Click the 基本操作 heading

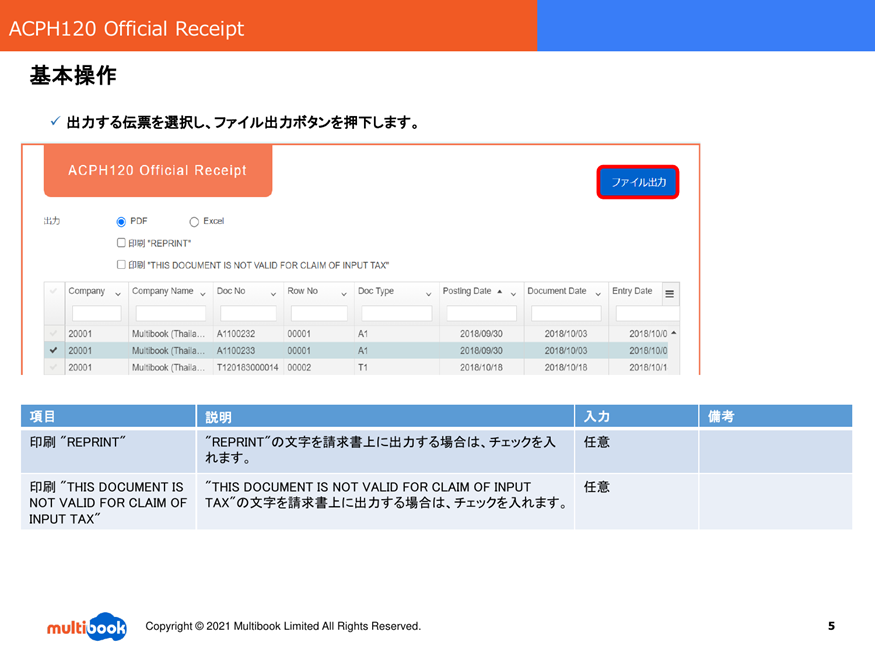(73, 75)
